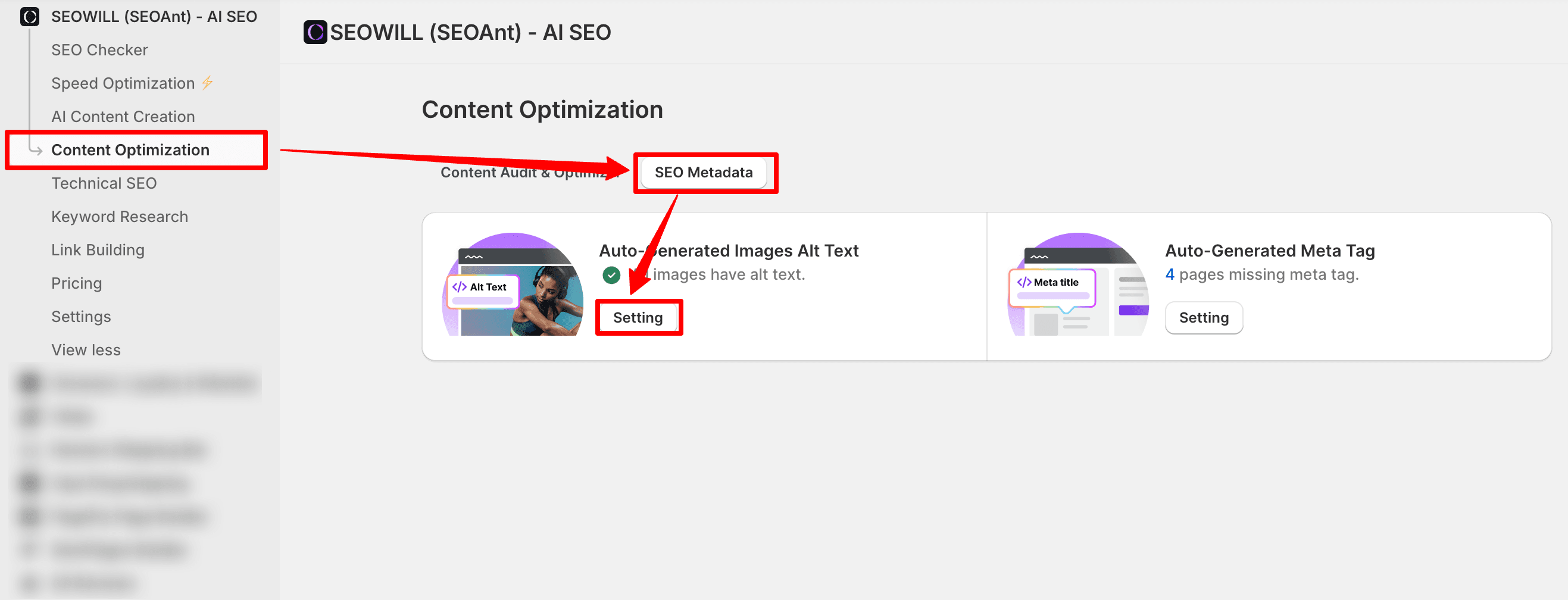Open Technical SEO section
Viewport: 1568px width, 600px height.
point(104,183)
